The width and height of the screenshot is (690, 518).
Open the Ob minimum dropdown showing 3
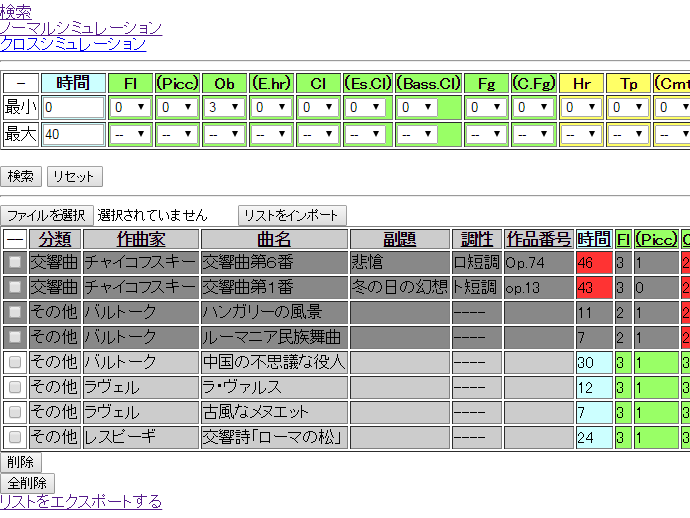[x=224, y=107]
